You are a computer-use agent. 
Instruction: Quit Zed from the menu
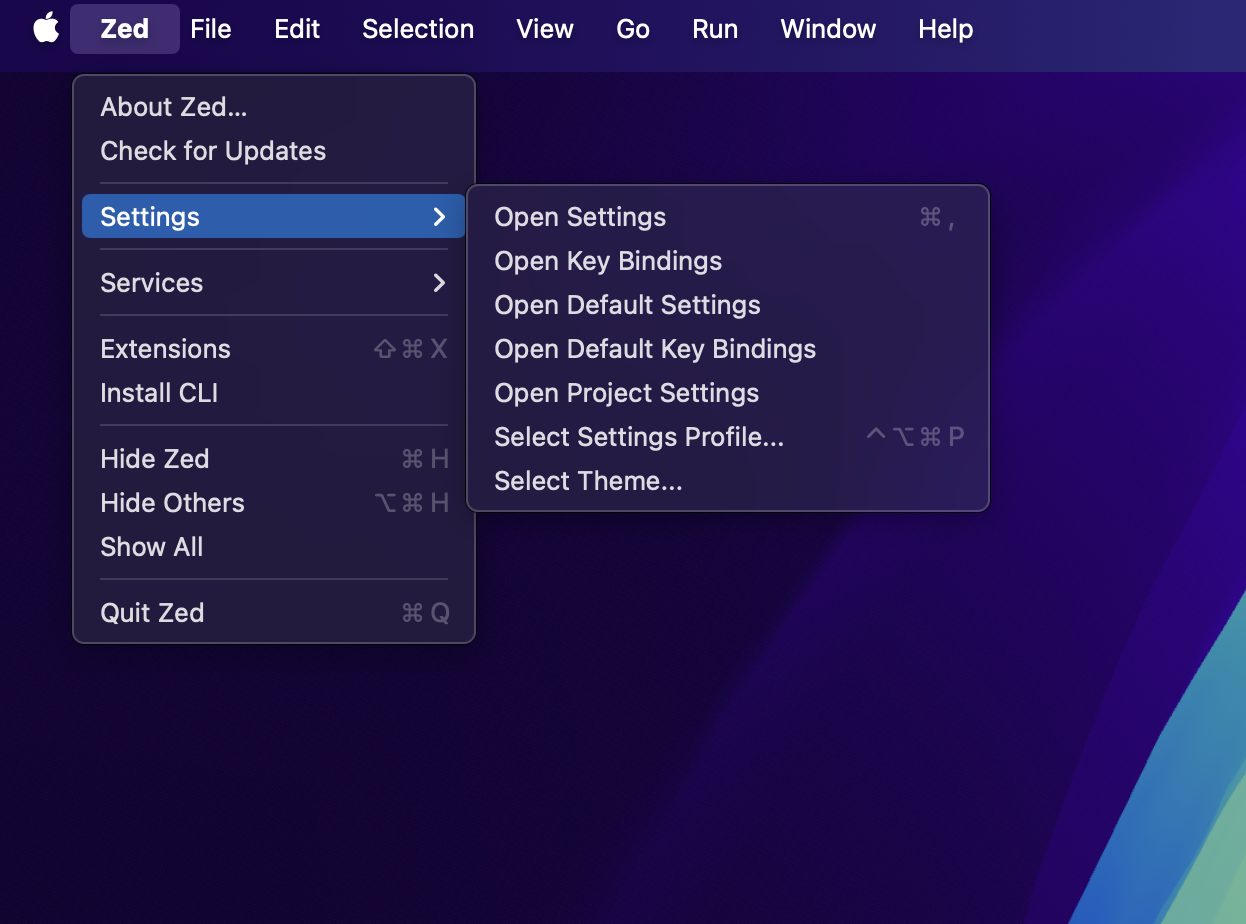(x=152, y=613)
